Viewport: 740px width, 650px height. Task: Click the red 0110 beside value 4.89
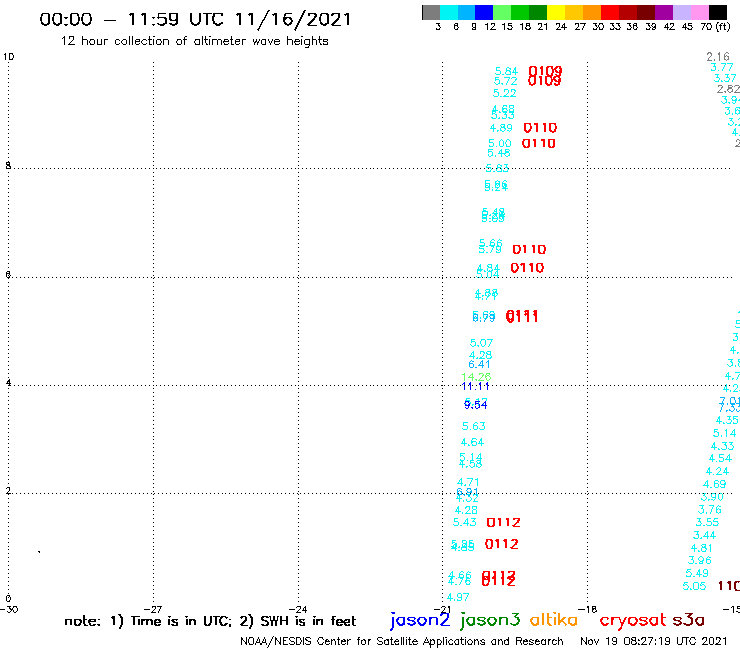click(x=540, y=128)
